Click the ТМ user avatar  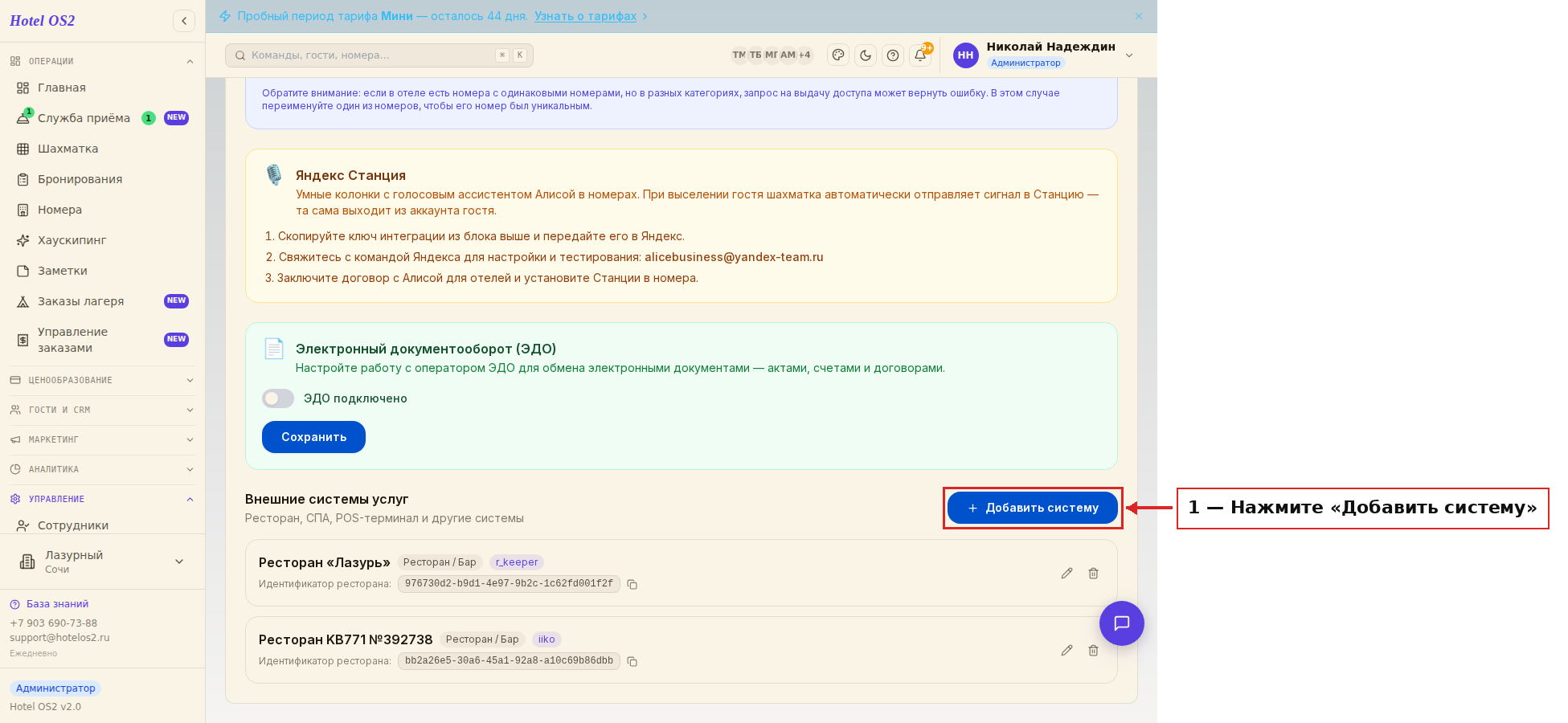pos(739,55)
